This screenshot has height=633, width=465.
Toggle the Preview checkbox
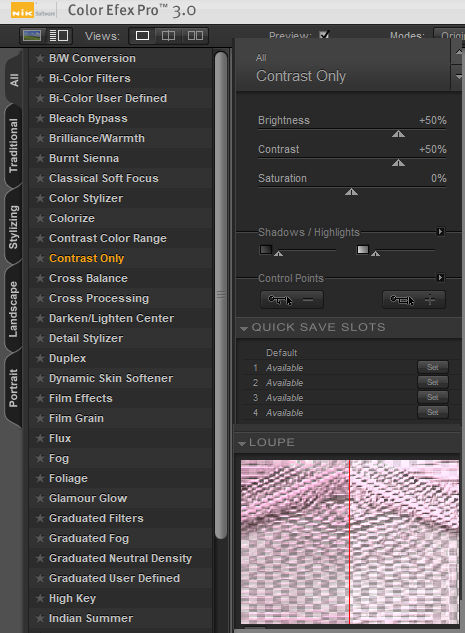point(324,35)
